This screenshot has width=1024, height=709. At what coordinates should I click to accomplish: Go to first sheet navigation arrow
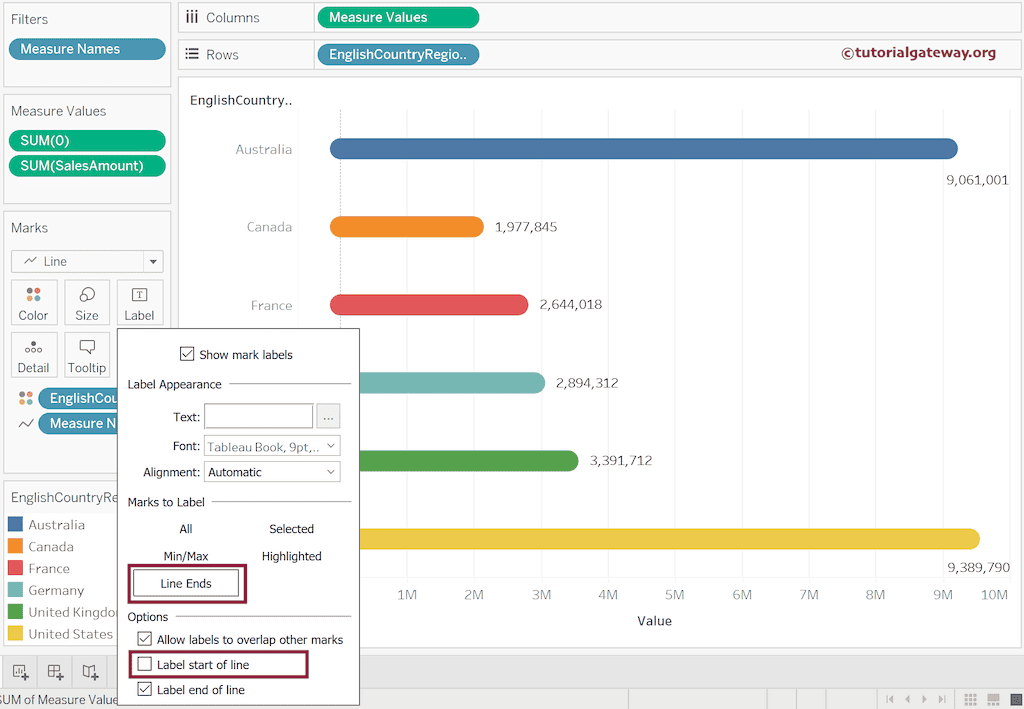click(x=889, y=699)
